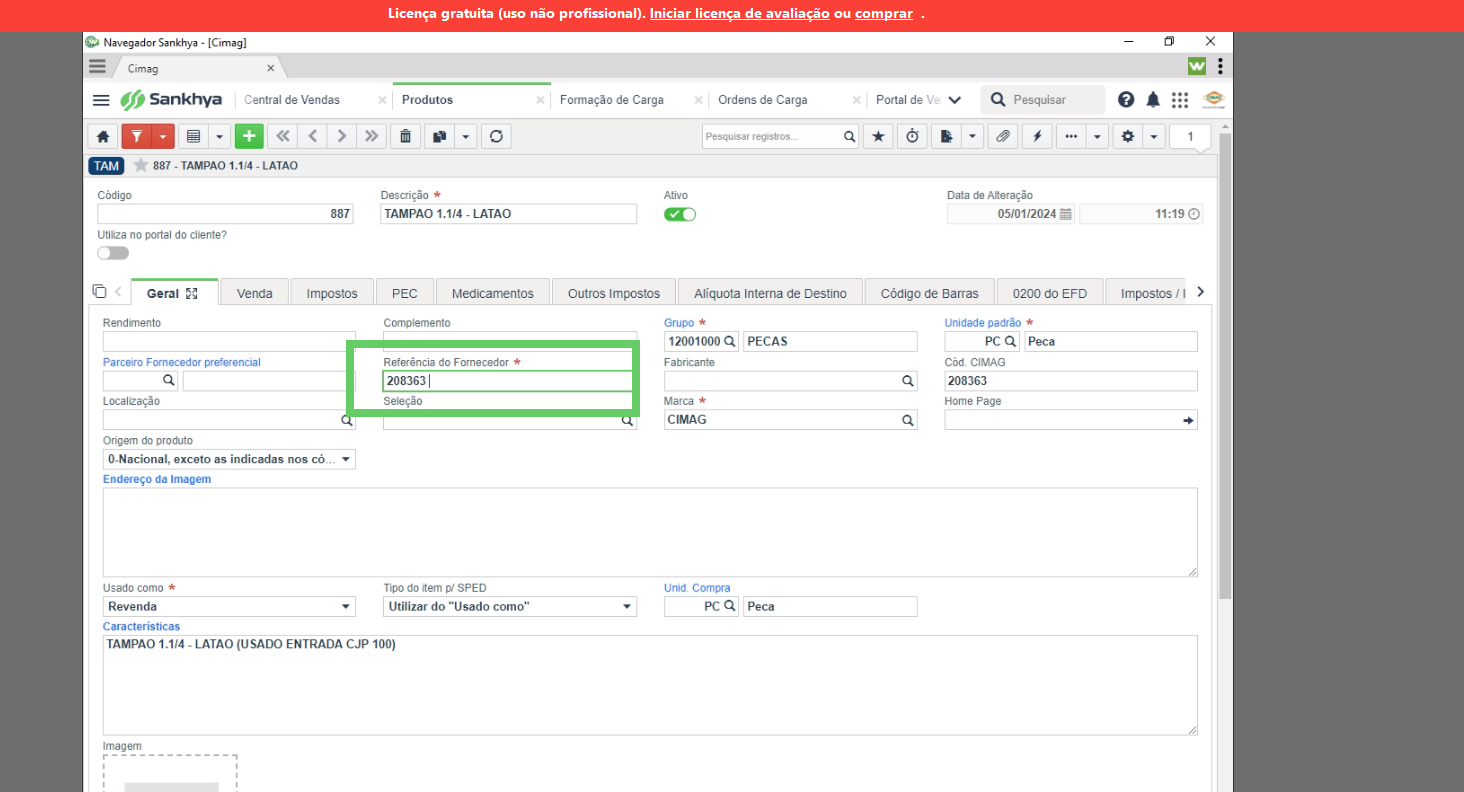1464x792 pixels.
Task: Switch to Central de Vendas tab
Action: [292, 100]
